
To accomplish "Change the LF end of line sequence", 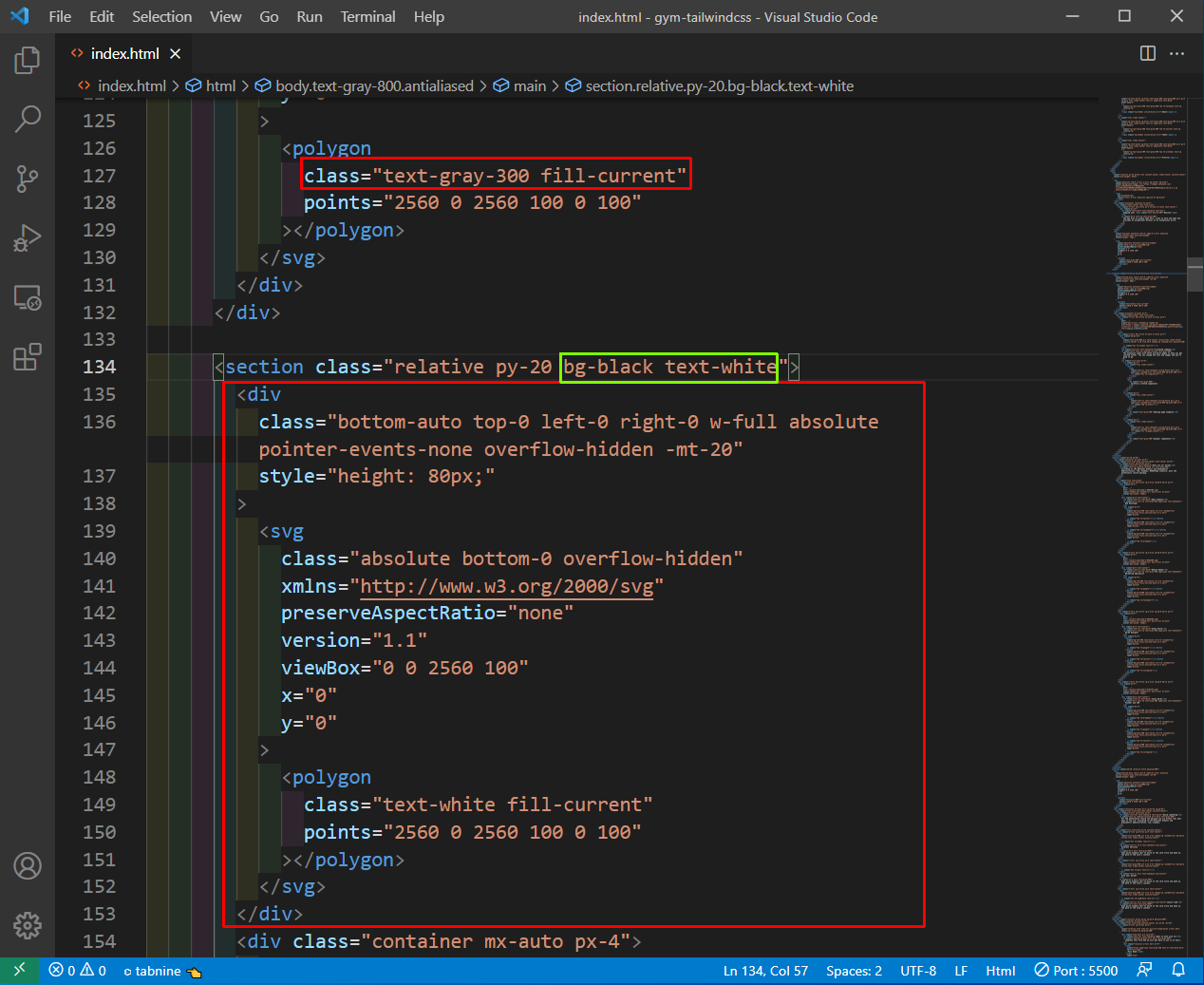I will [x=961, y=971].
